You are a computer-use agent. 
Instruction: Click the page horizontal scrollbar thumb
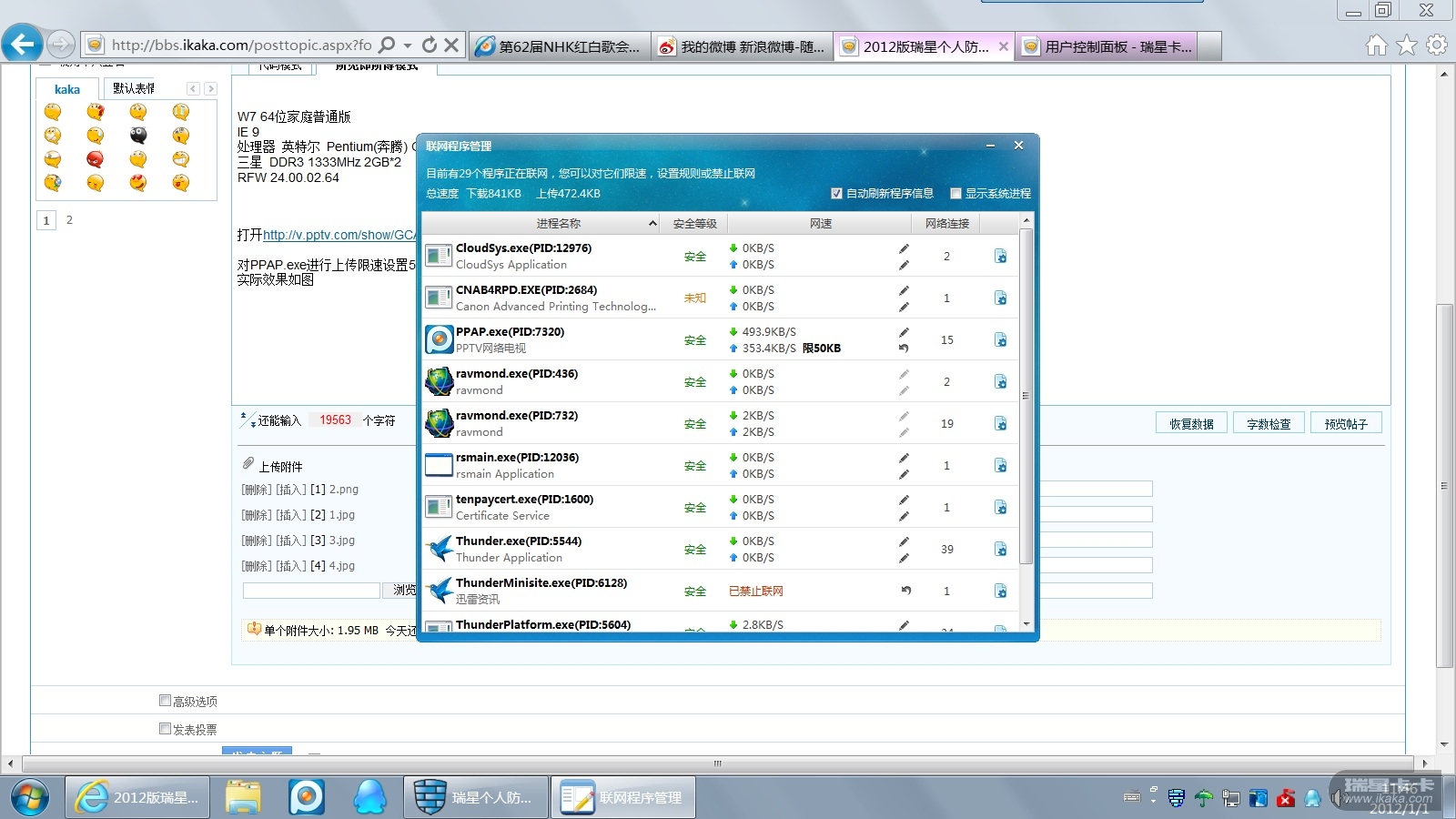click(x=717, y=763)
